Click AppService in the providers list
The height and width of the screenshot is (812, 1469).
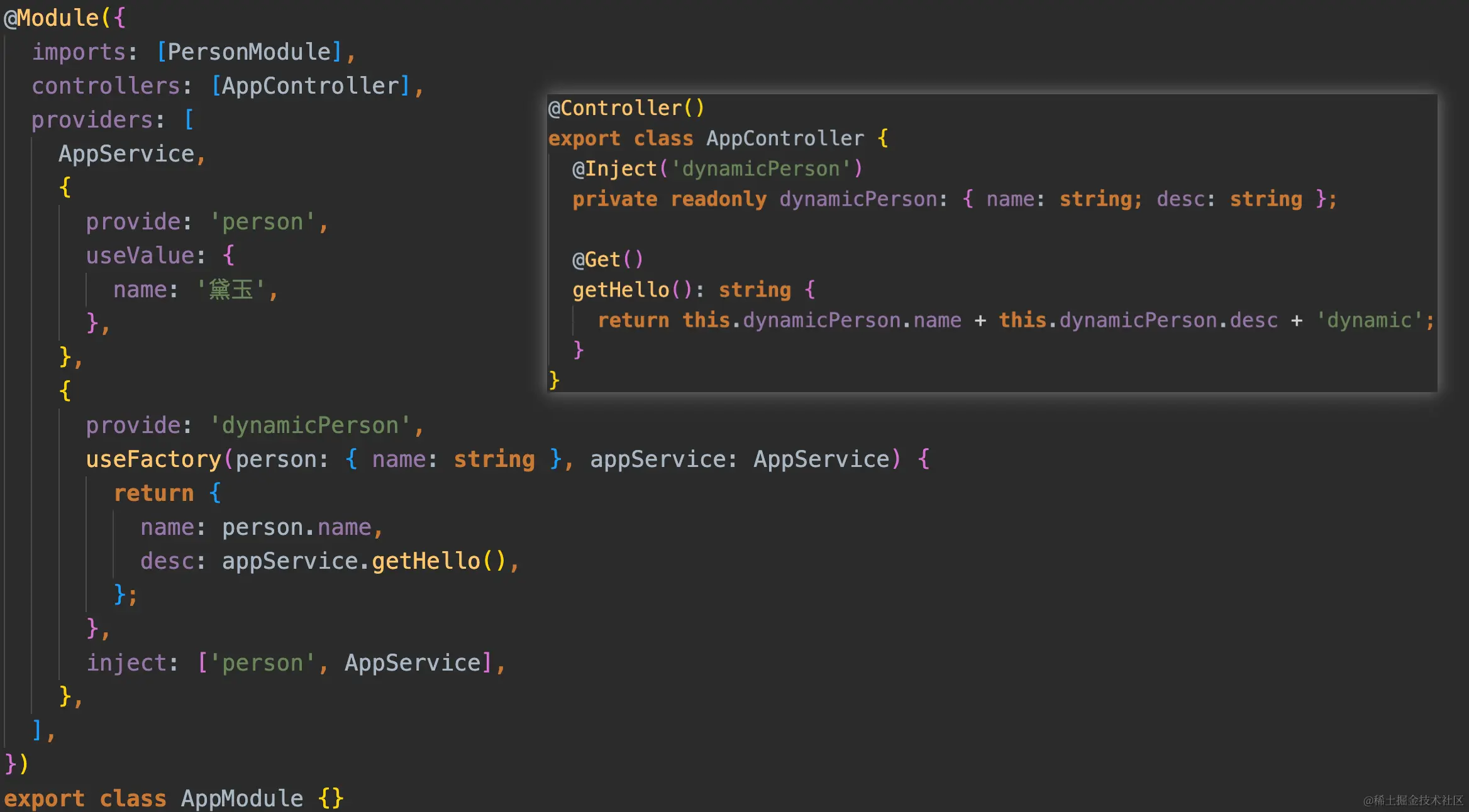coord(126,153)
